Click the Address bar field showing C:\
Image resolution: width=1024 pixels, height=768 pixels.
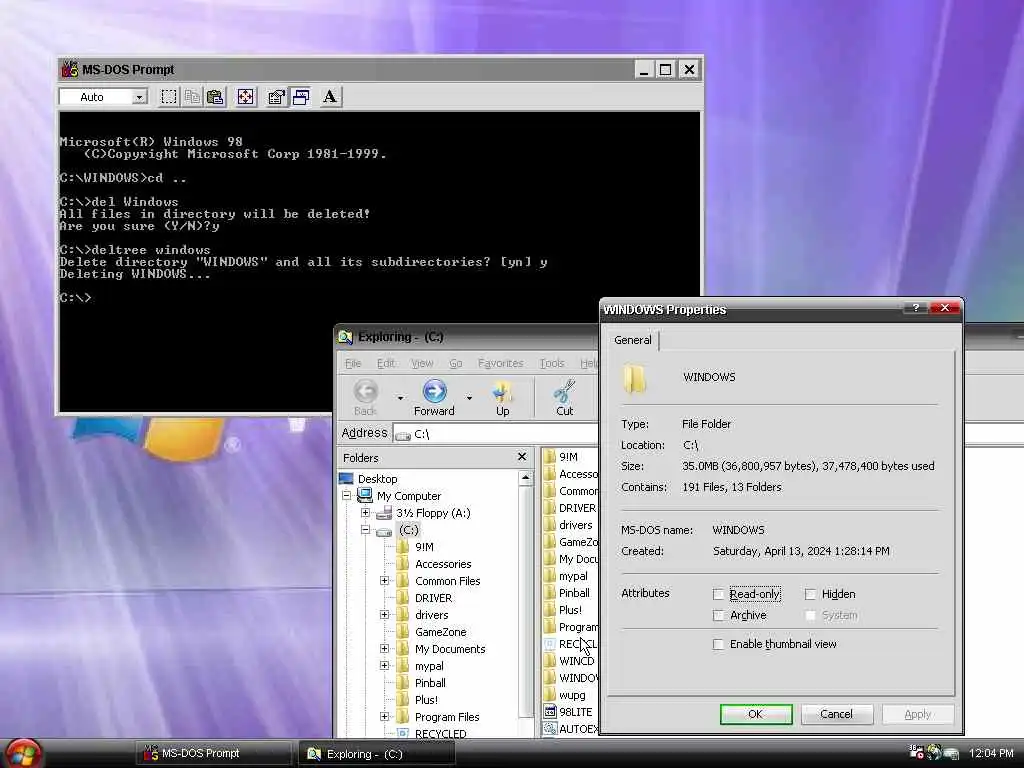[496, 434]
